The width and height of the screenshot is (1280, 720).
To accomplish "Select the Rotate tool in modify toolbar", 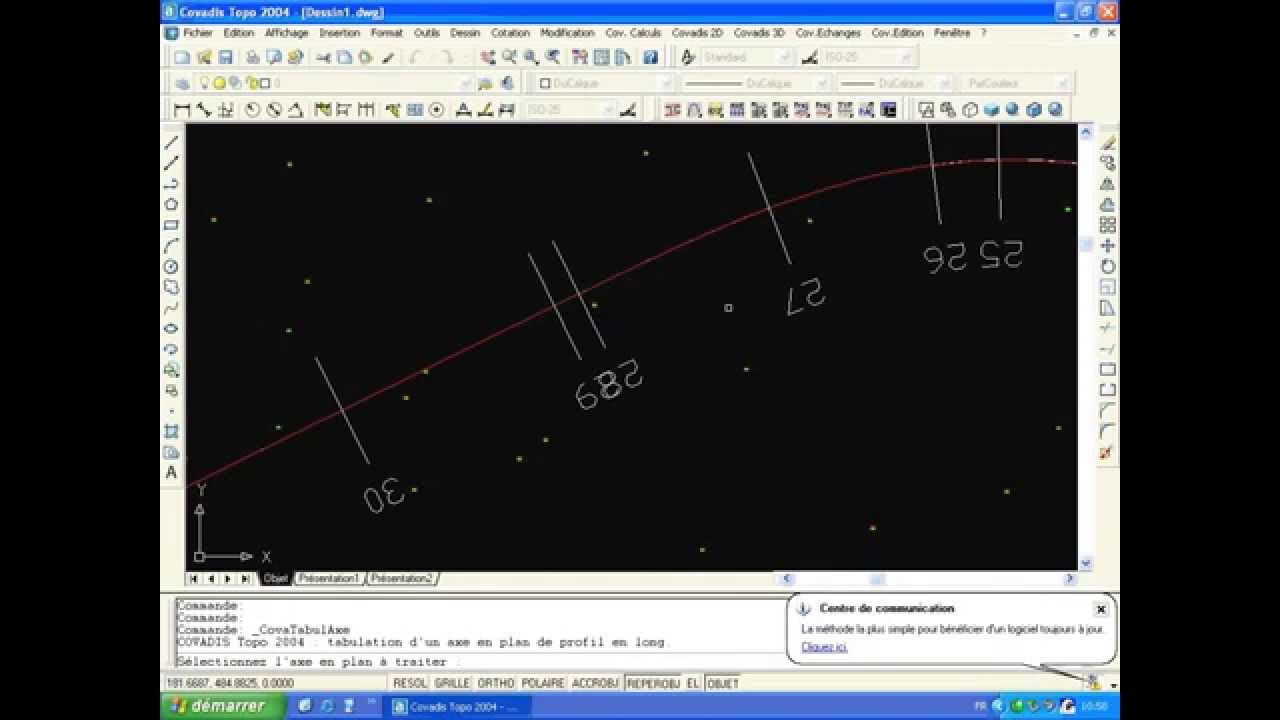I will pyautogui.click(x=1107, y=266).
